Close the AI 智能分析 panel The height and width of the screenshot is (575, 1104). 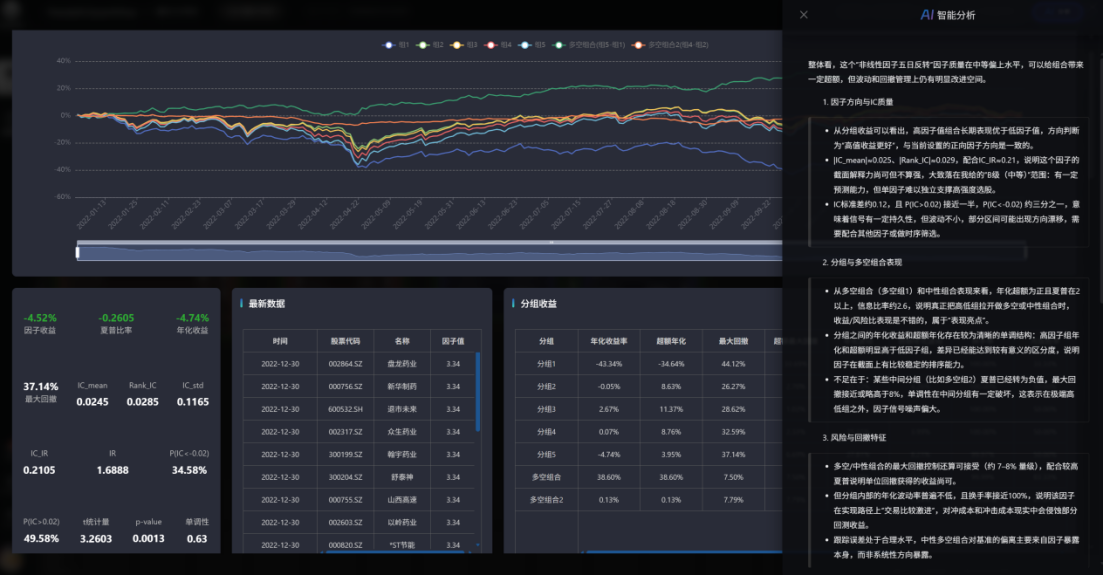[x=804, y=15]
